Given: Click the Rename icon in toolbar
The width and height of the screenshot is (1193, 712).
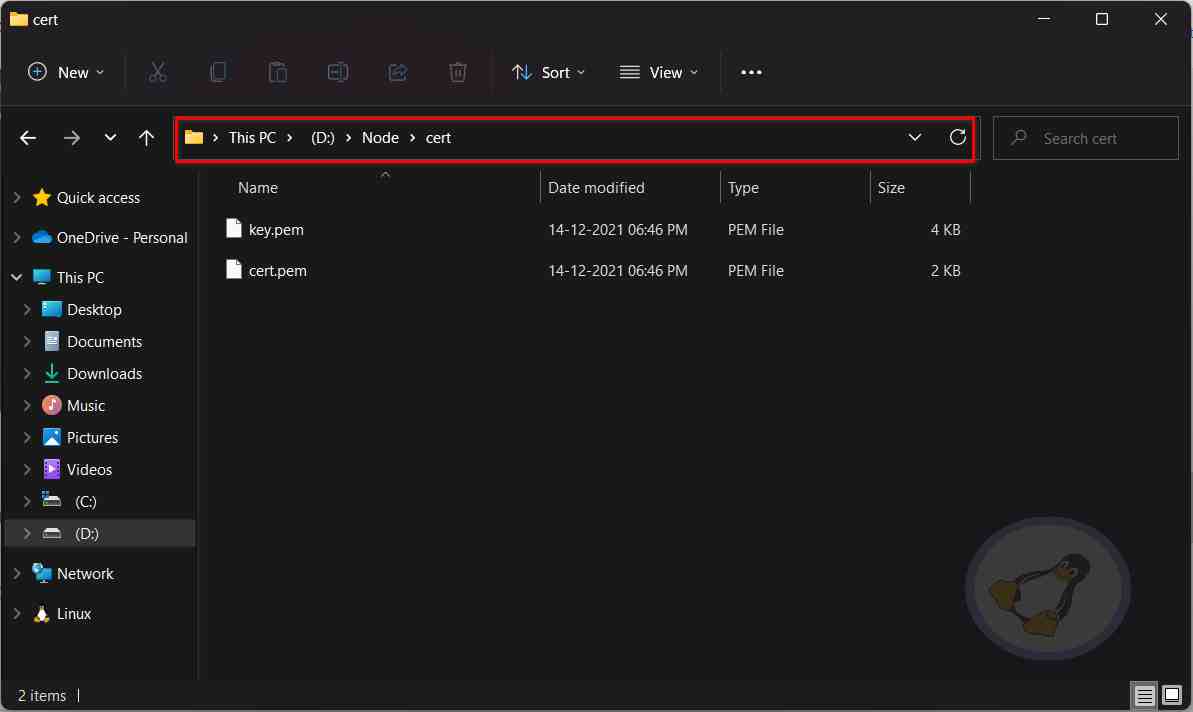Looking at the screenshot, I should tap(338, 72).
